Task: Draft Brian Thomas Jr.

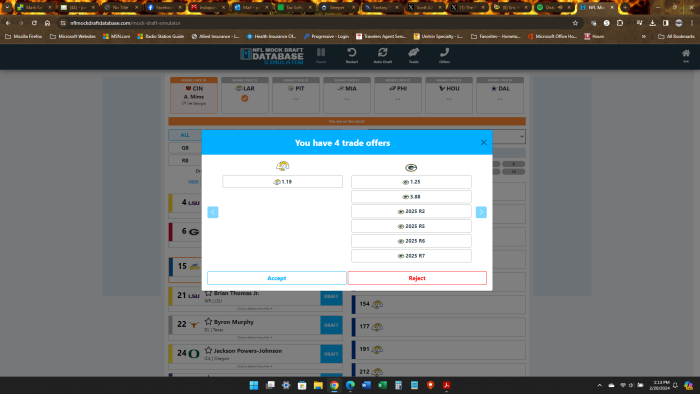Action: [331, 296]
